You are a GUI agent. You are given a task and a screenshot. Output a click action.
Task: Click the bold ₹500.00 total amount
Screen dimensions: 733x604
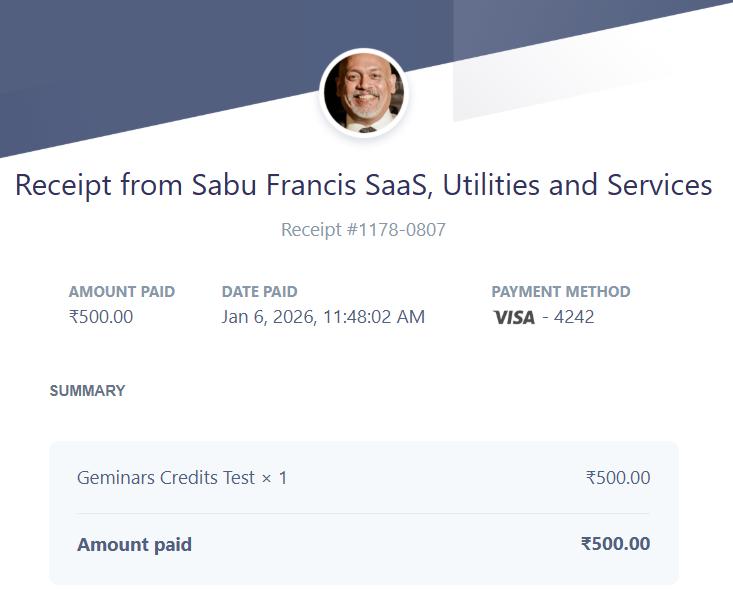pyautogui.click(x=615, y=545)
